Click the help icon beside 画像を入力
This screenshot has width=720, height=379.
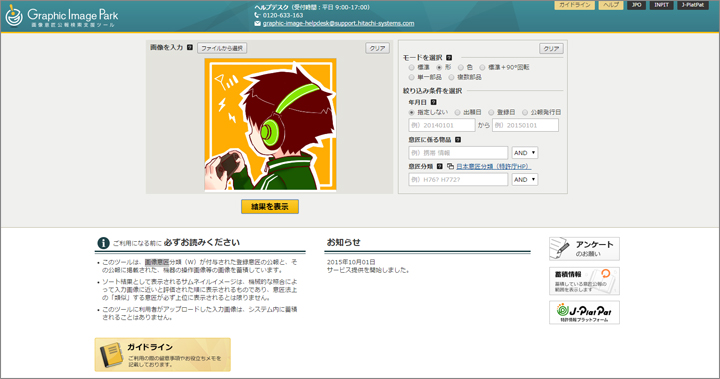190,47
